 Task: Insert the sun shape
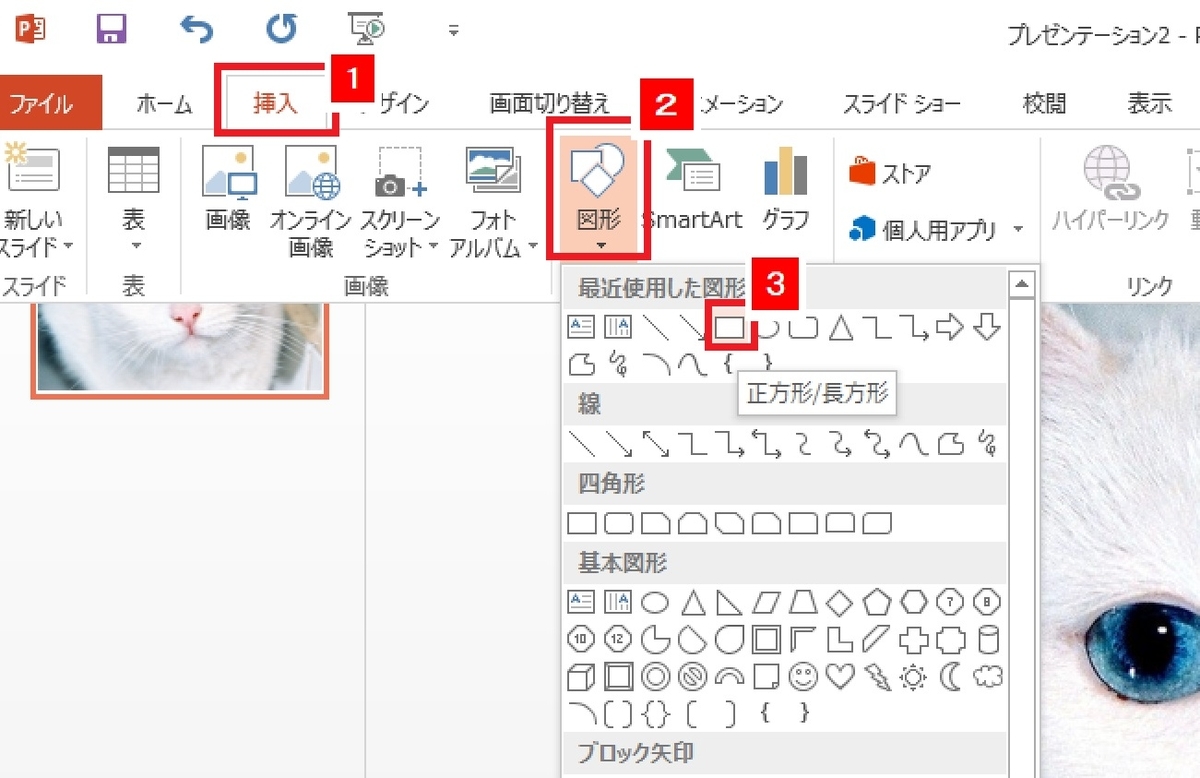point(914,677)
